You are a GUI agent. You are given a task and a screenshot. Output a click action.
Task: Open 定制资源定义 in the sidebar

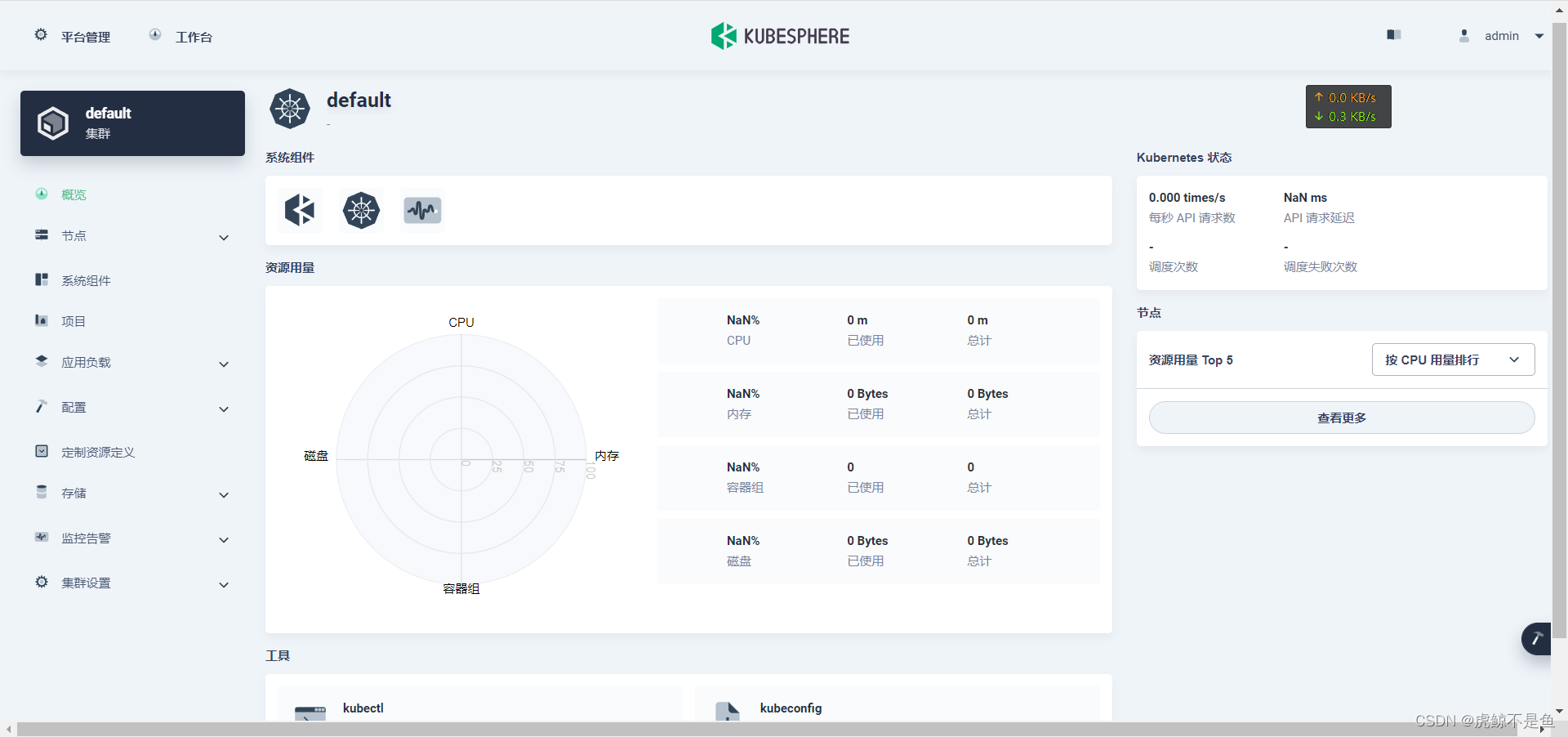coord(98,452)
